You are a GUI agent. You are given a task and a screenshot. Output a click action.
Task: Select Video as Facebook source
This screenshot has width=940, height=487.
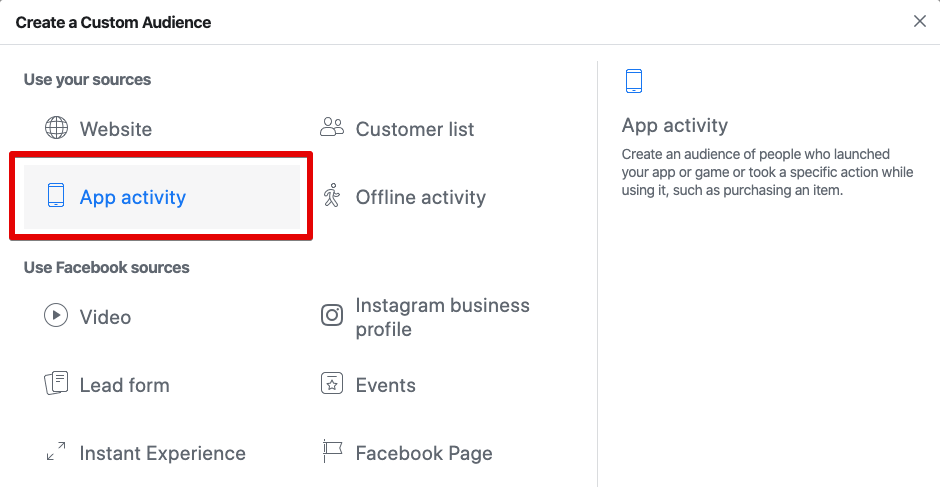pos(106,317)
